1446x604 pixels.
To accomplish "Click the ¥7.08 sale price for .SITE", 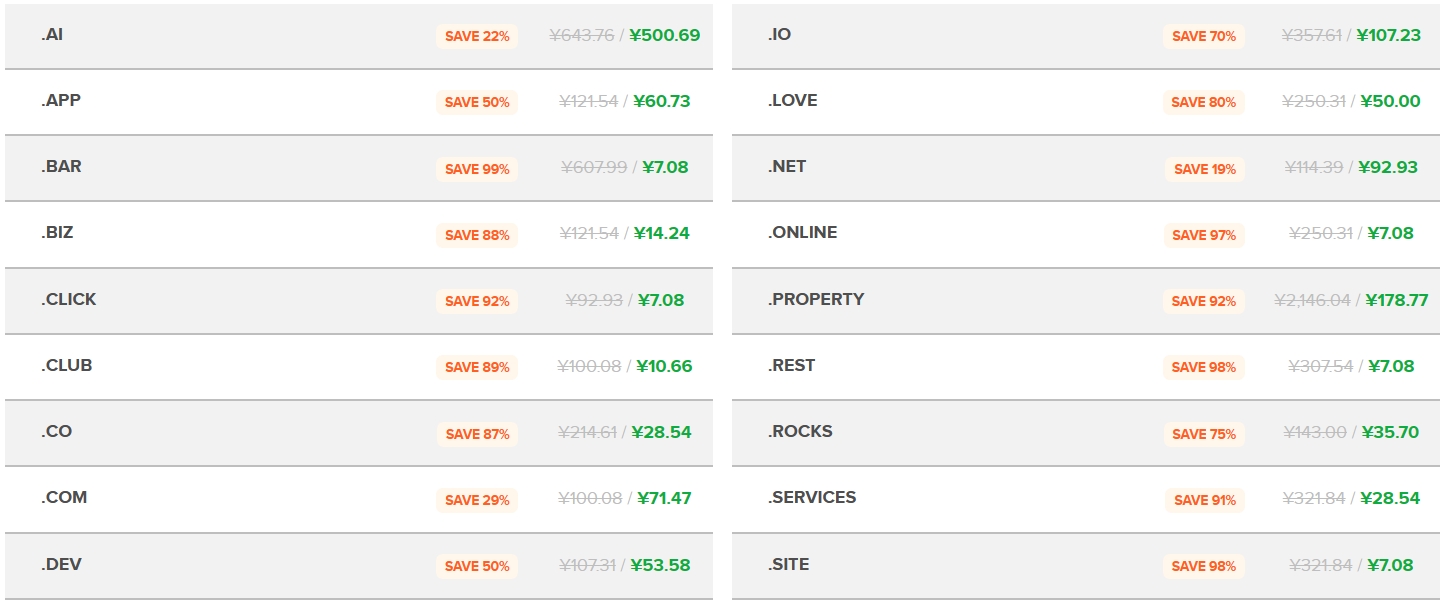I will (1390, 565).
